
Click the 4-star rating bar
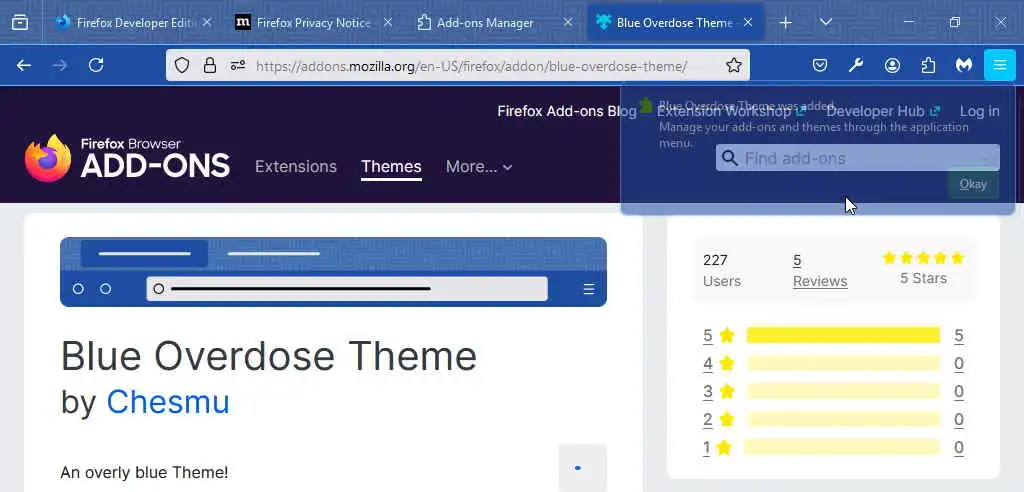point(843,364)
